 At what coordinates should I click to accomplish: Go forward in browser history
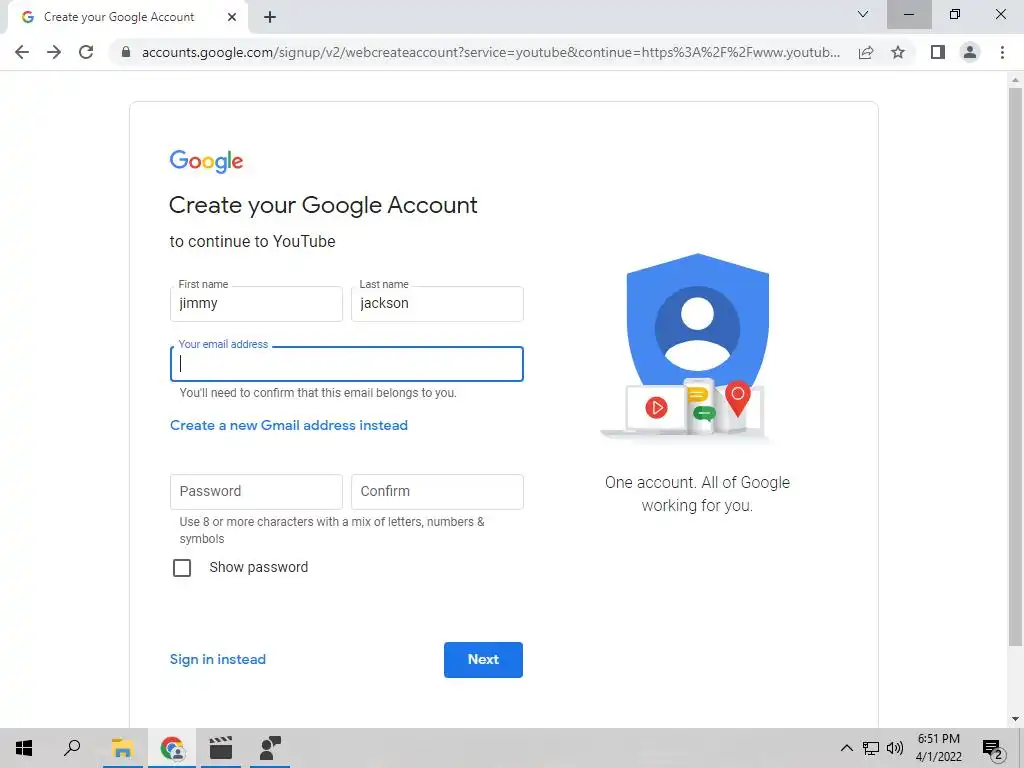[x=54, y=52]
